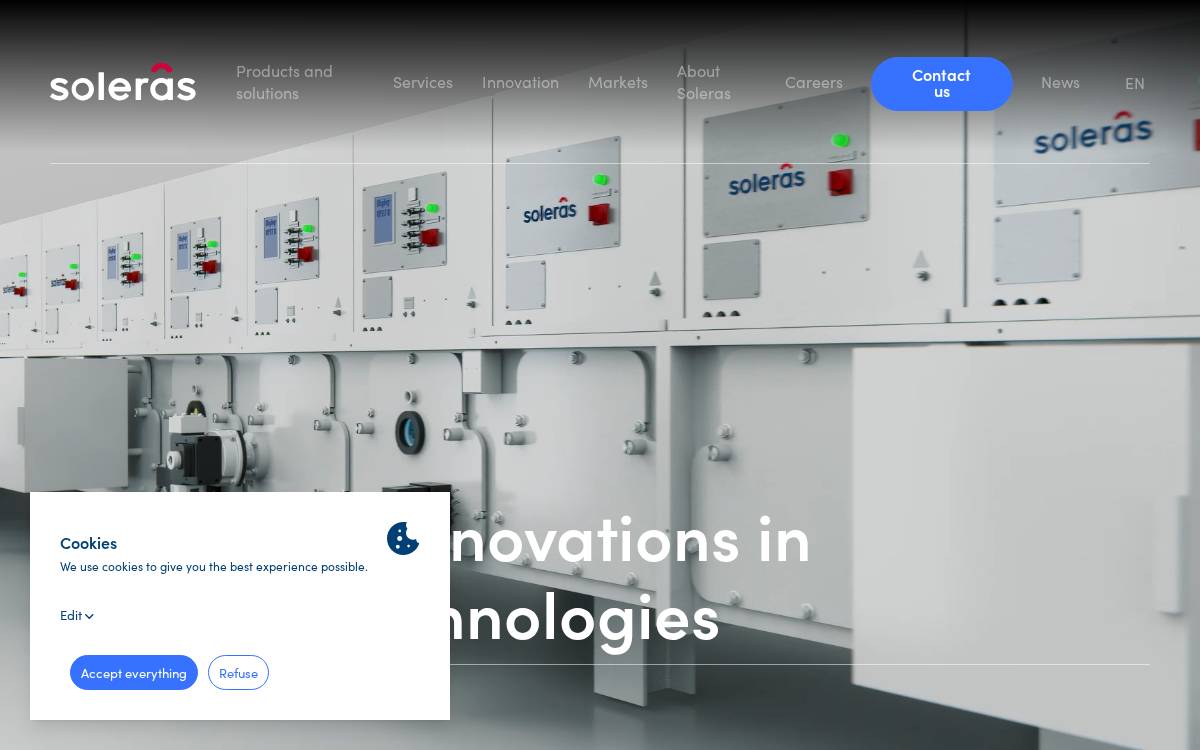Open the News link

pyautogui.click(x=1060, y=82)
